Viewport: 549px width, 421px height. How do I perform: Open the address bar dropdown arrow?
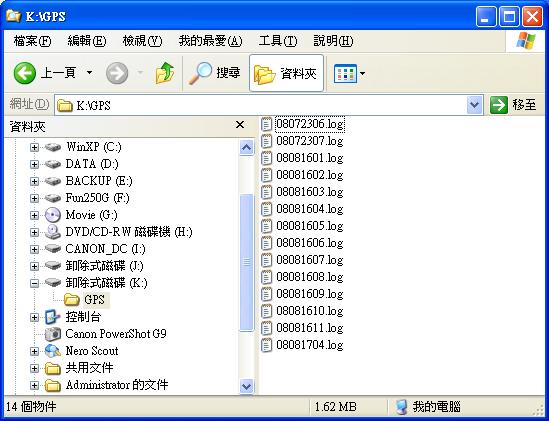click(474, 105)
